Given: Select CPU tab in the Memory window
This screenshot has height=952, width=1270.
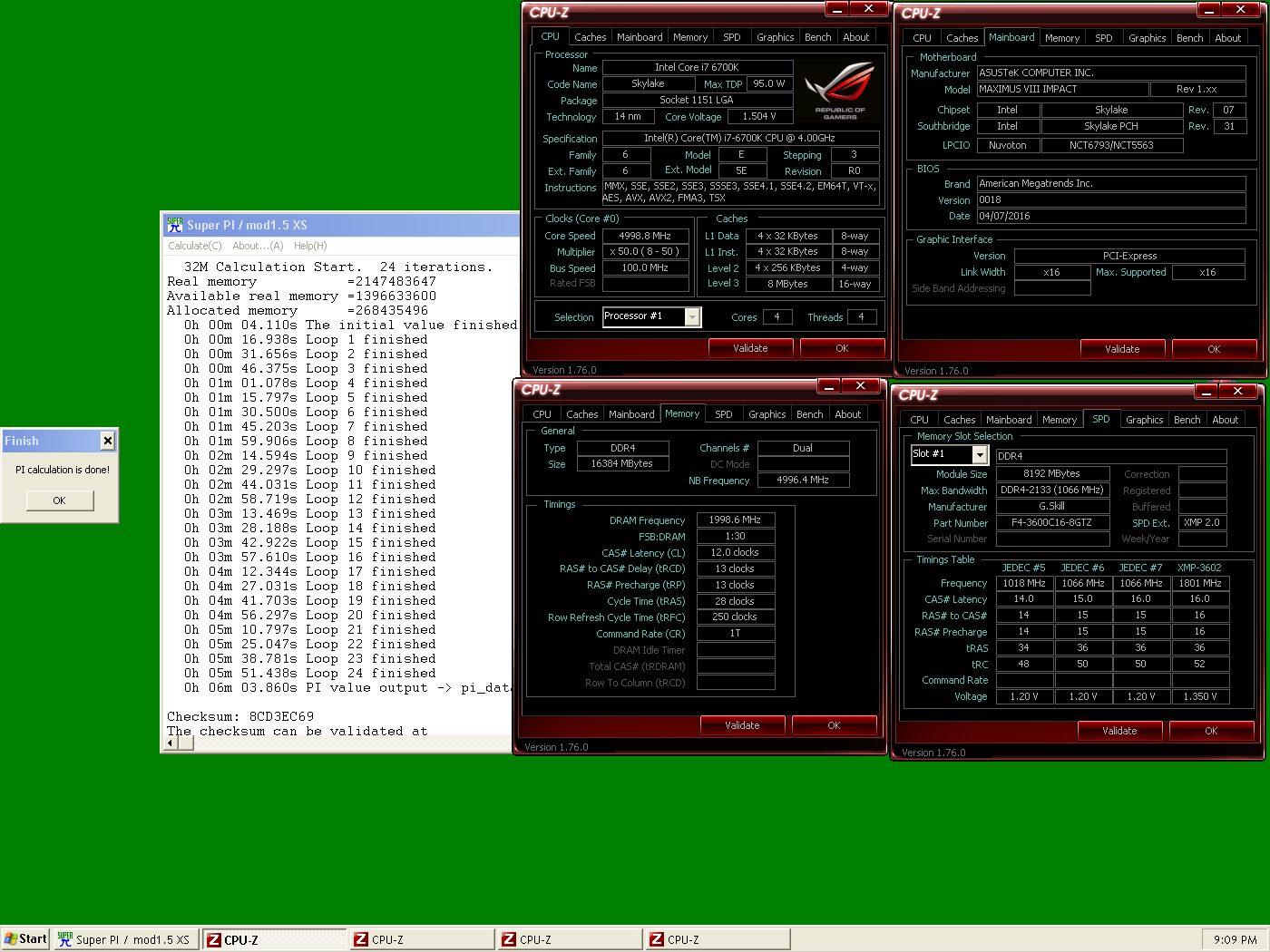Looking at the screenshot, I should point(542,414).
